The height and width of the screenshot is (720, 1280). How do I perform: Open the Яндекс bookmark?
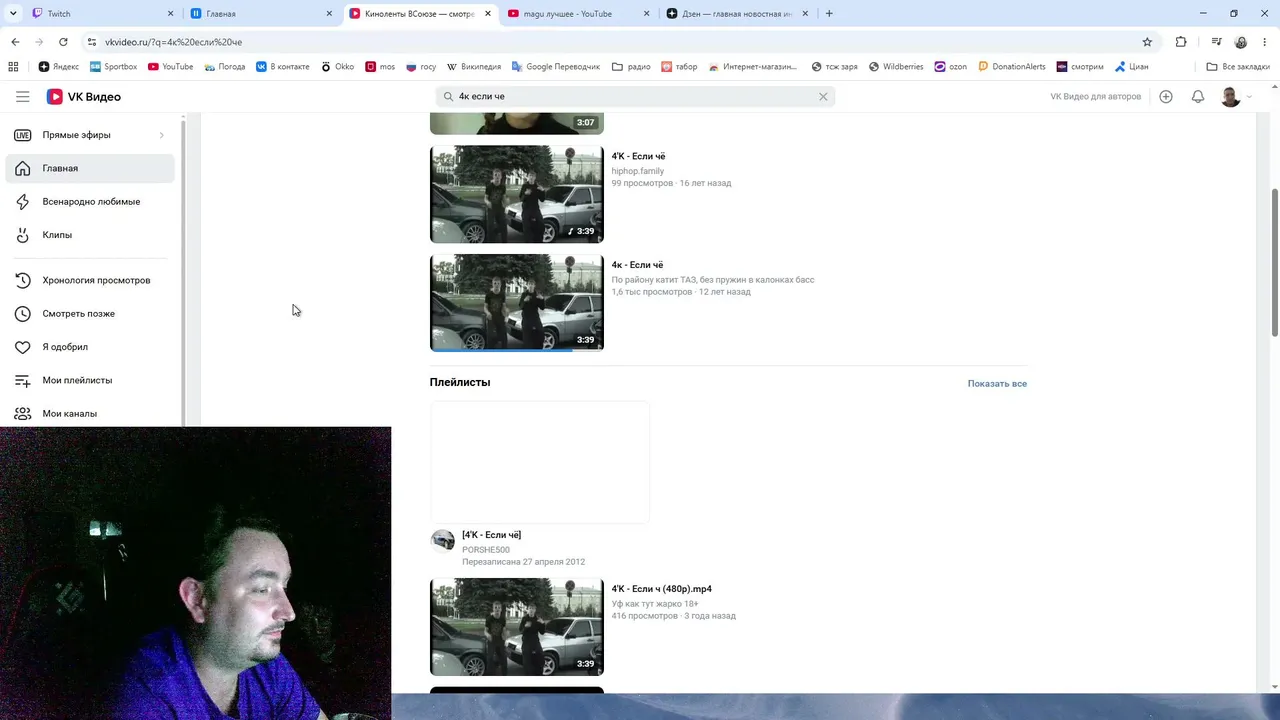(59, 67)
